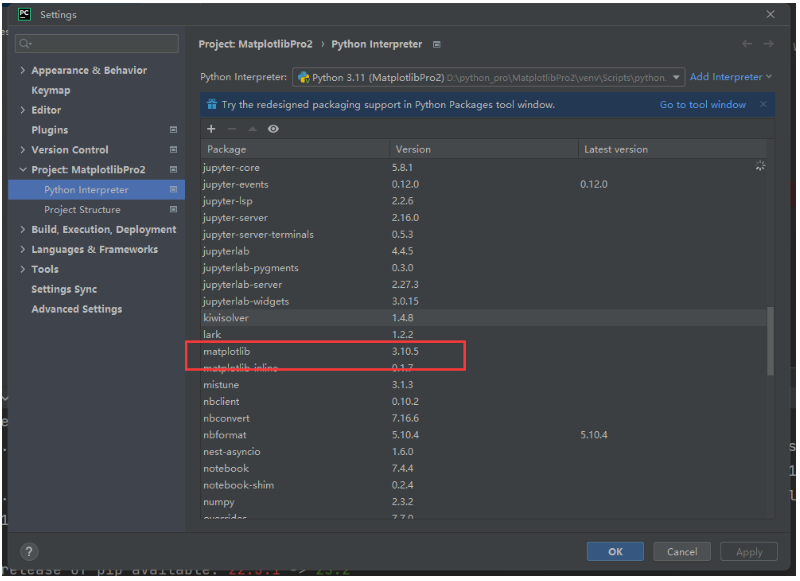800x581 pixels.
Task: Sort by Package column header
Action: click(295, 149)
